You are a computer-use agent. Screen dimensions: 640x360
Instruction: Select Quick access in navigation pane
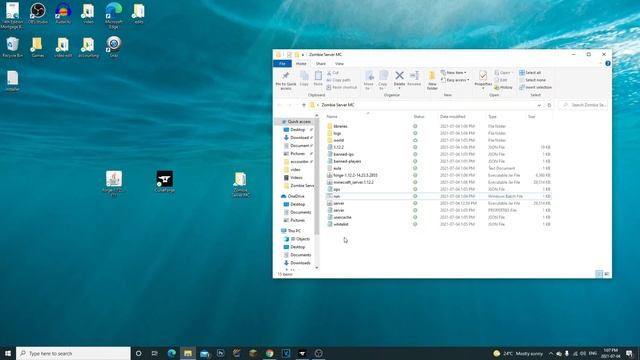pyautogui.click(x=296, y=122)
